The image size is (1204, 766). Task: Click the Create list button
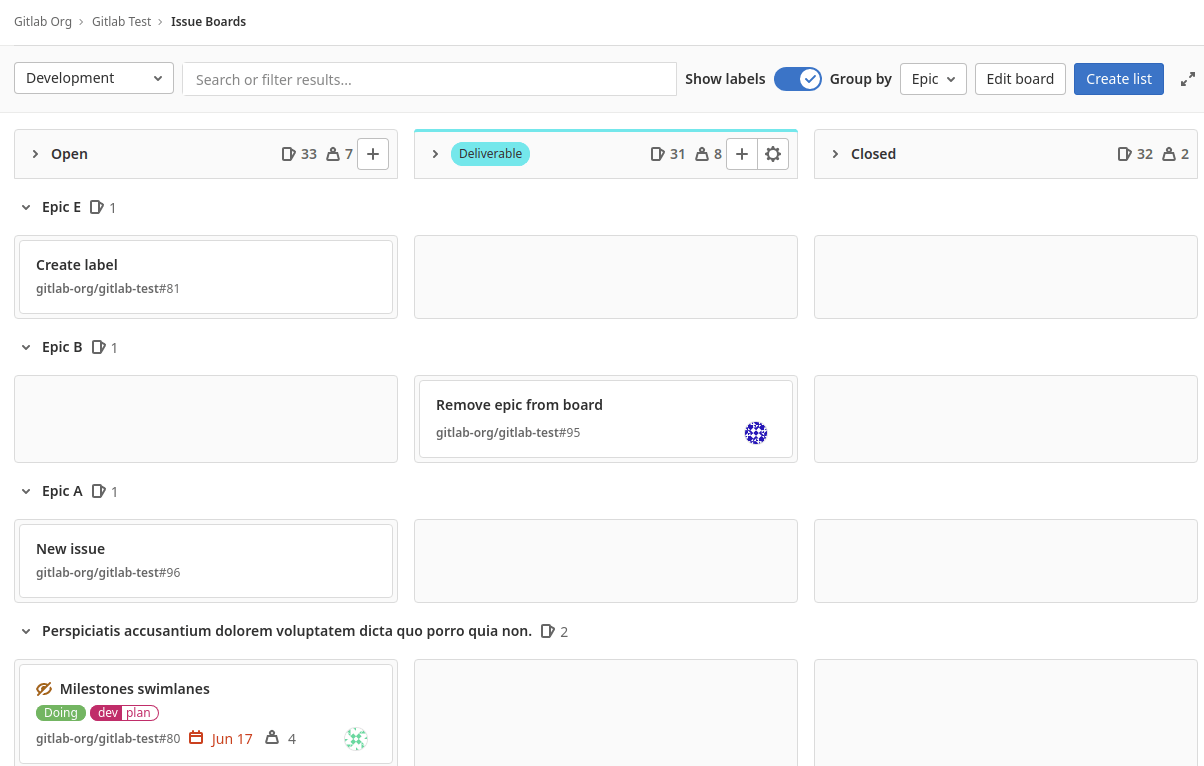(x=1118, y=79)
